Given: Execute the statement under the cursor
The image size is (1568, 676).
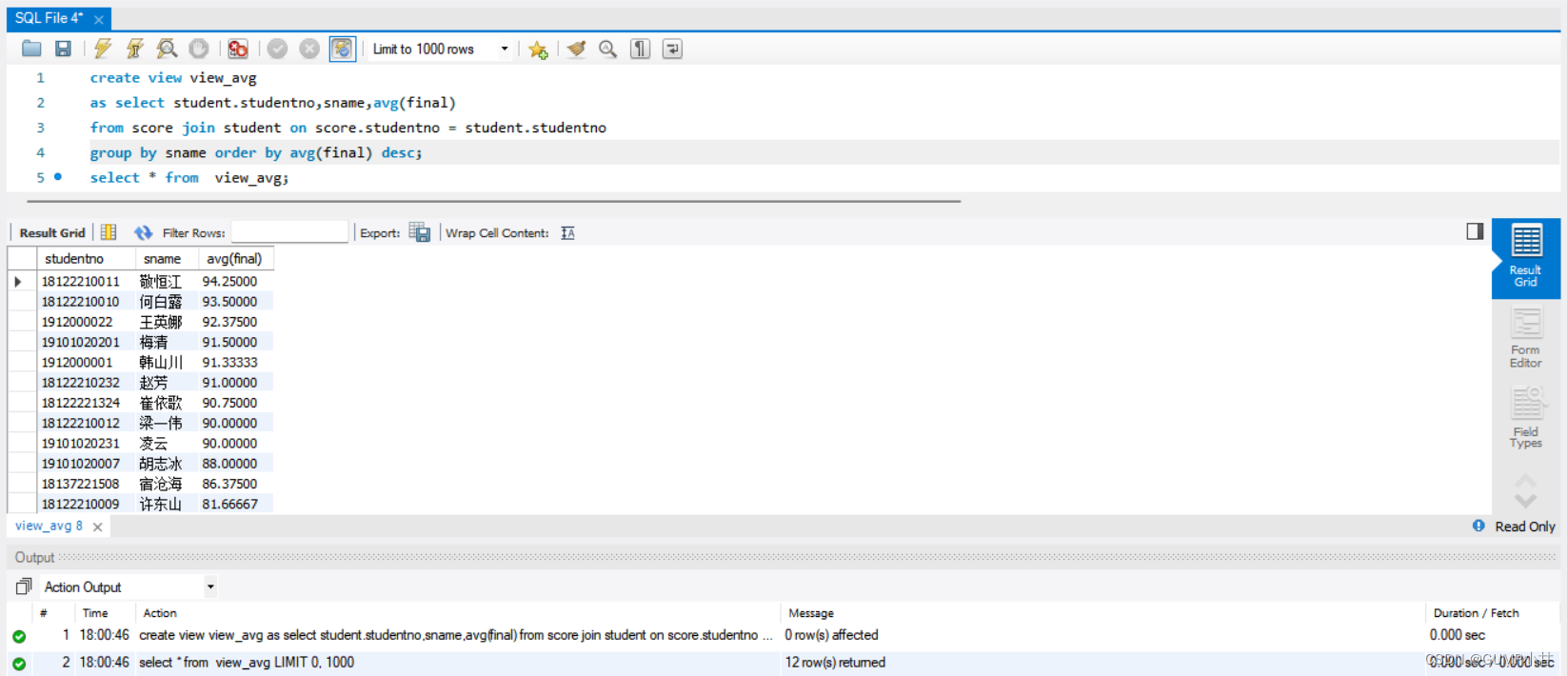Looking at the screenshot, I should click(x=135, y=49).
